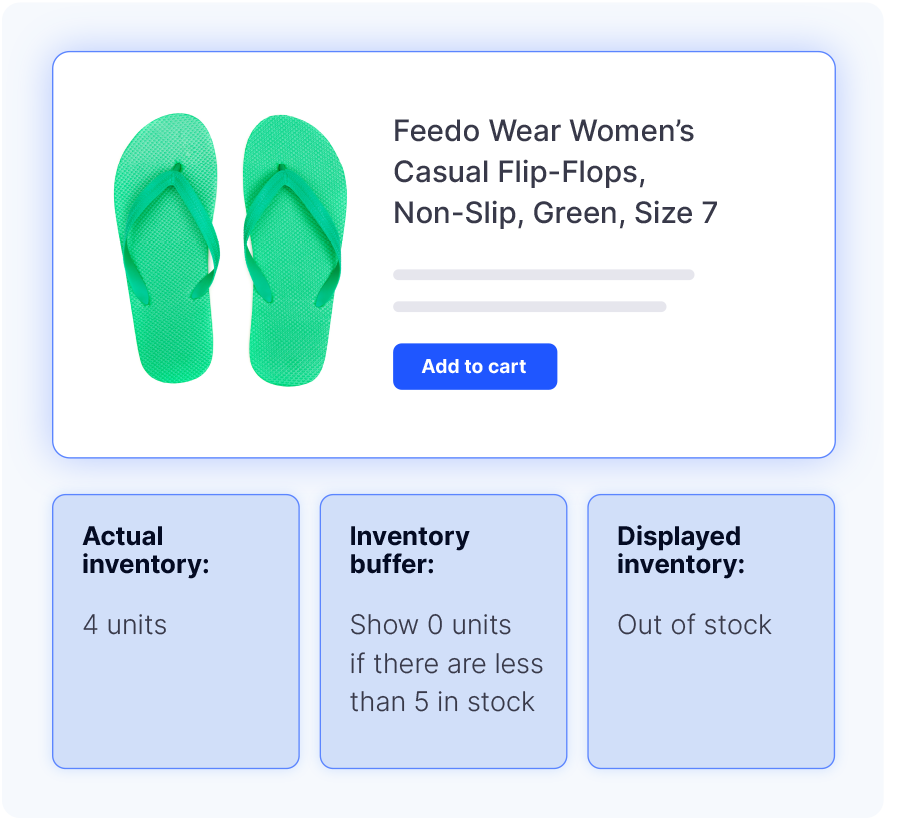Click the 'if there are less' line

(447, 663)
